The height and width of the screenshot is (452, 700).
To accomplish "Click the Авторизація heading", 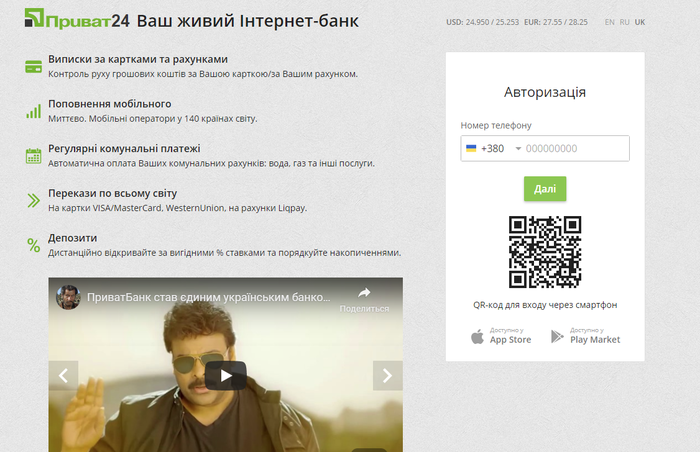I will tap(545, 92).
